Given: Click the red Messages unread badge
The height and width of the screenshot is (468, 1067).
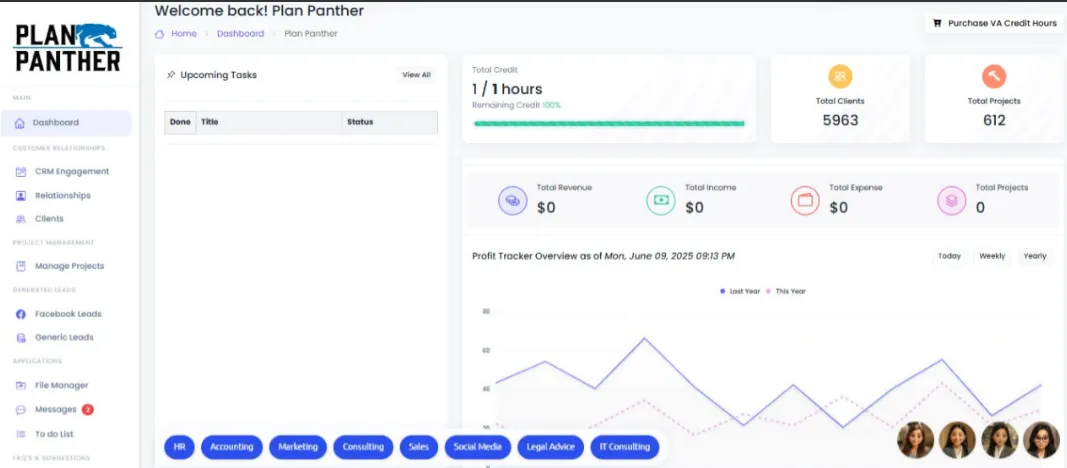Looking at the screenshot, I should click(88, 410).
